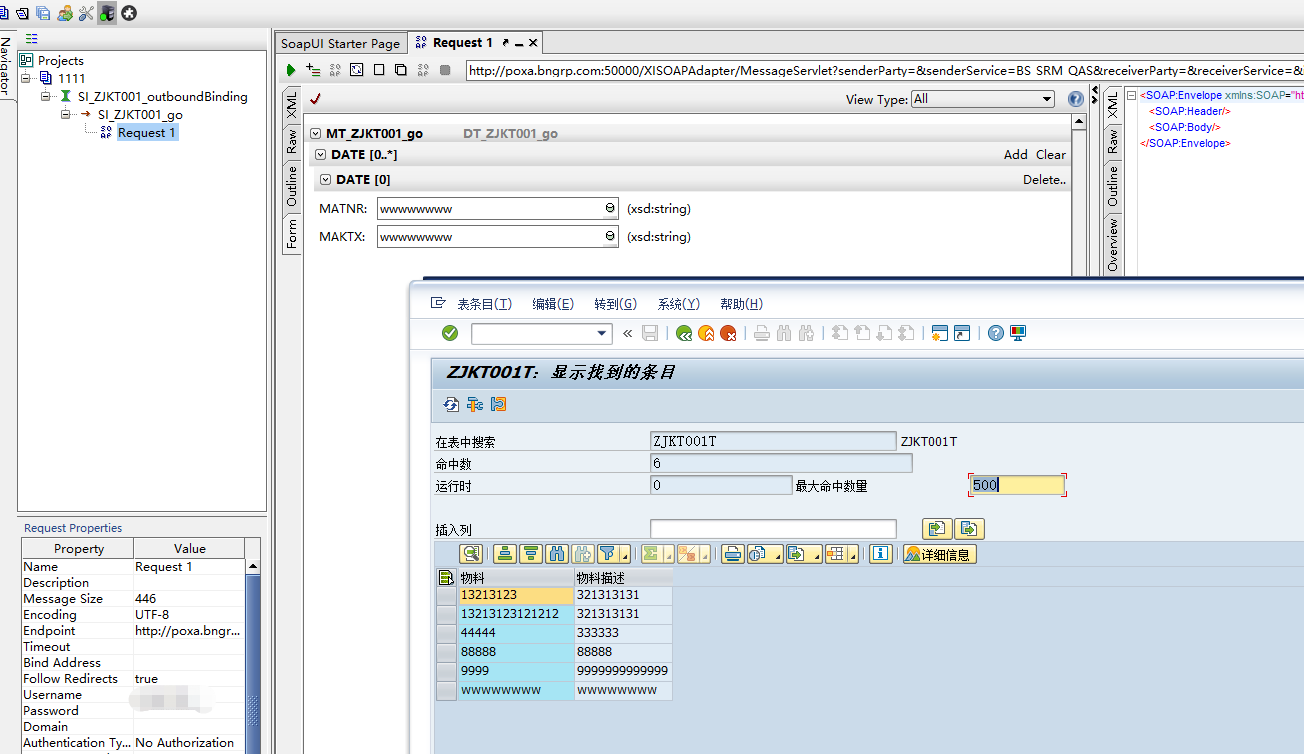Collapse the DATE [0..*] section

point(326,155)
